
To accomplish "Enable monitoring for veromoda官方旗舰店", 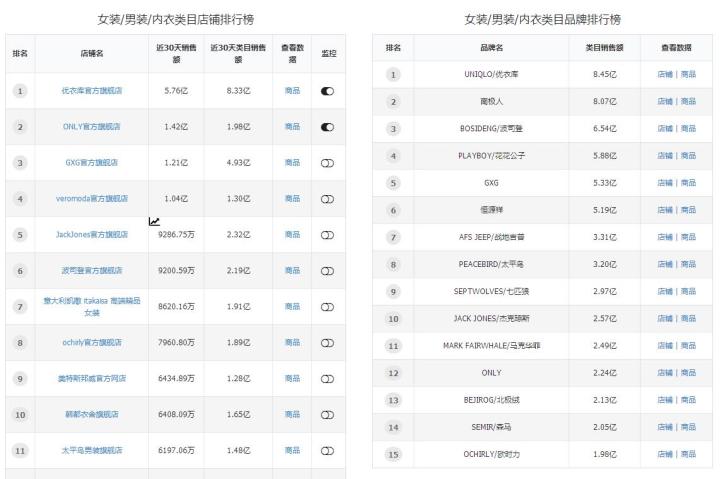I will 327,199.
